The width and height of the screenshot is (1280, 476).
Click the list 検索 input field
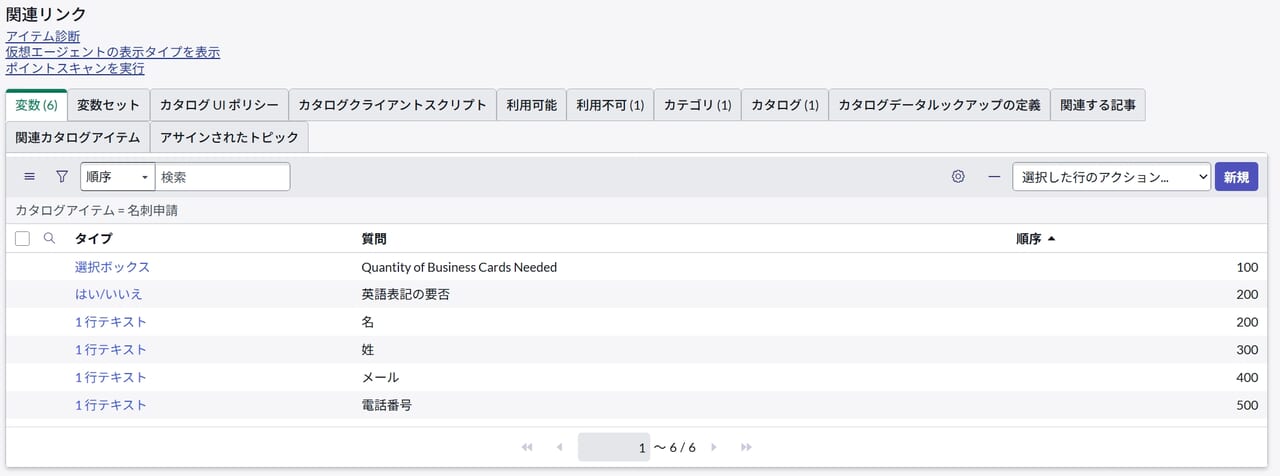(222, 177)
